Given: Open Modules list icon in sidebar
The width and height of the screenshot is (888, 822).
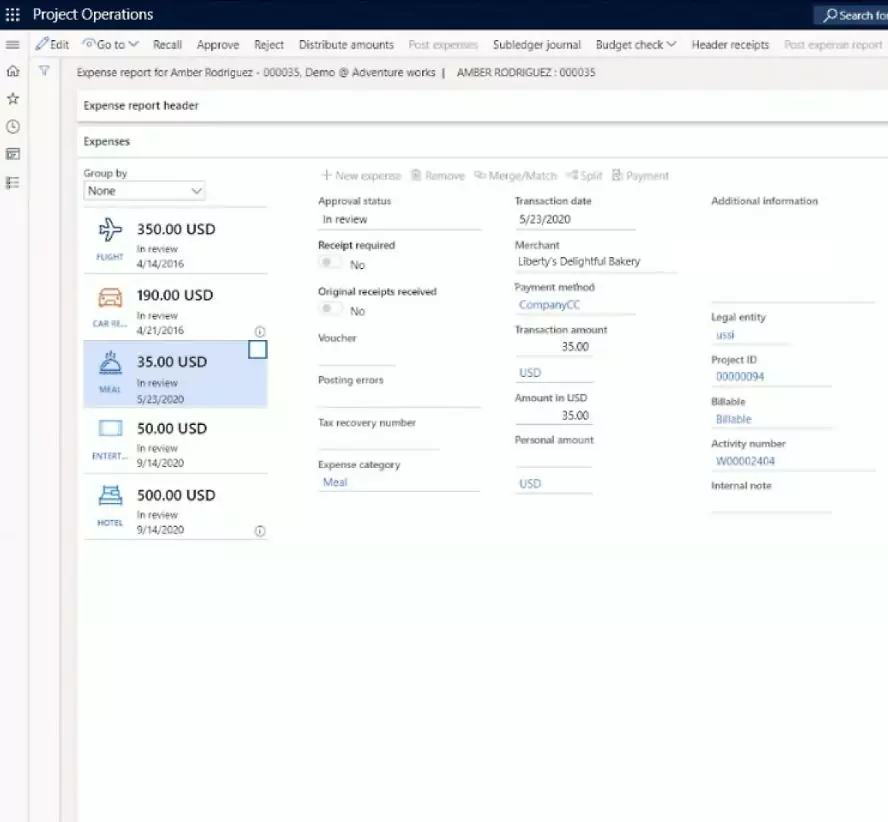Looking at the screenshot, I should coord(13,182).
